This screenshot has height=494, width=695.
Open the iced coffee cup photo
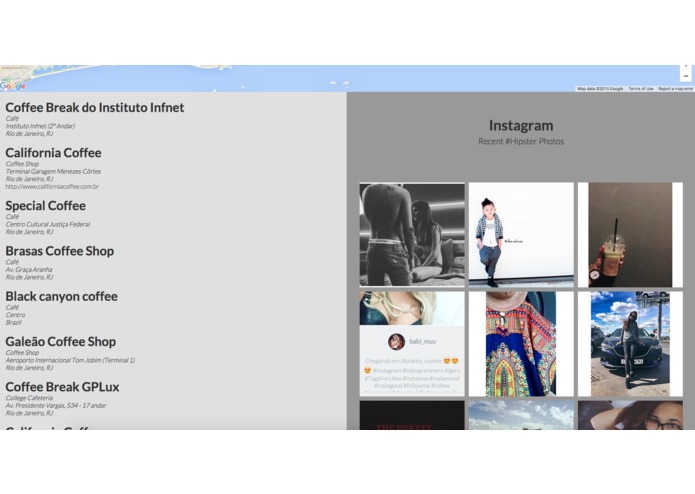[x=630, y=235]
